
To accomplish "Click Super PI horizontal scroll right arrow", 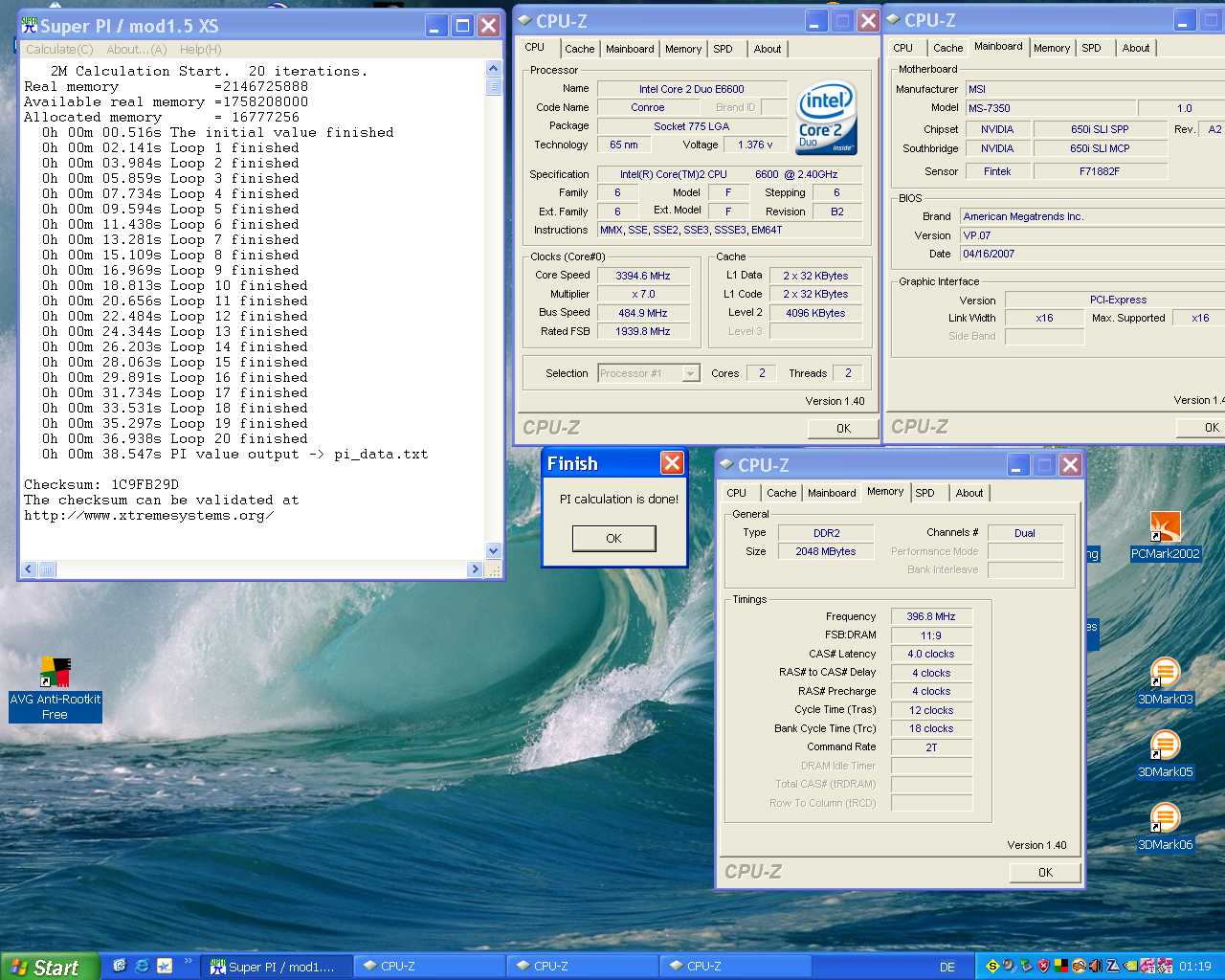I will pyautogui.click(x=475, y=569).
